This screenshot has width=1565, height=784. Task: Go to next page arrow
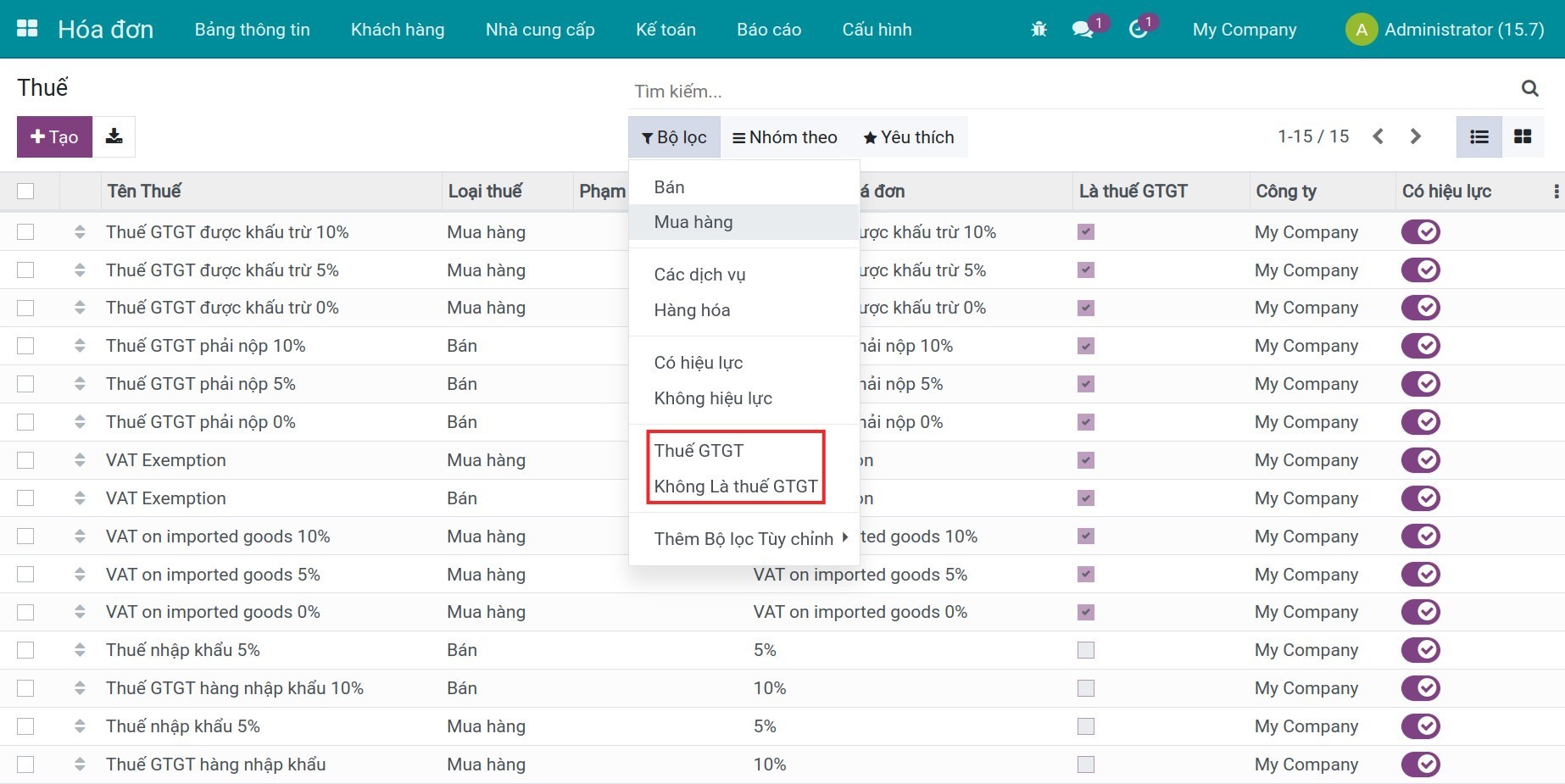tap(1415, 136)
